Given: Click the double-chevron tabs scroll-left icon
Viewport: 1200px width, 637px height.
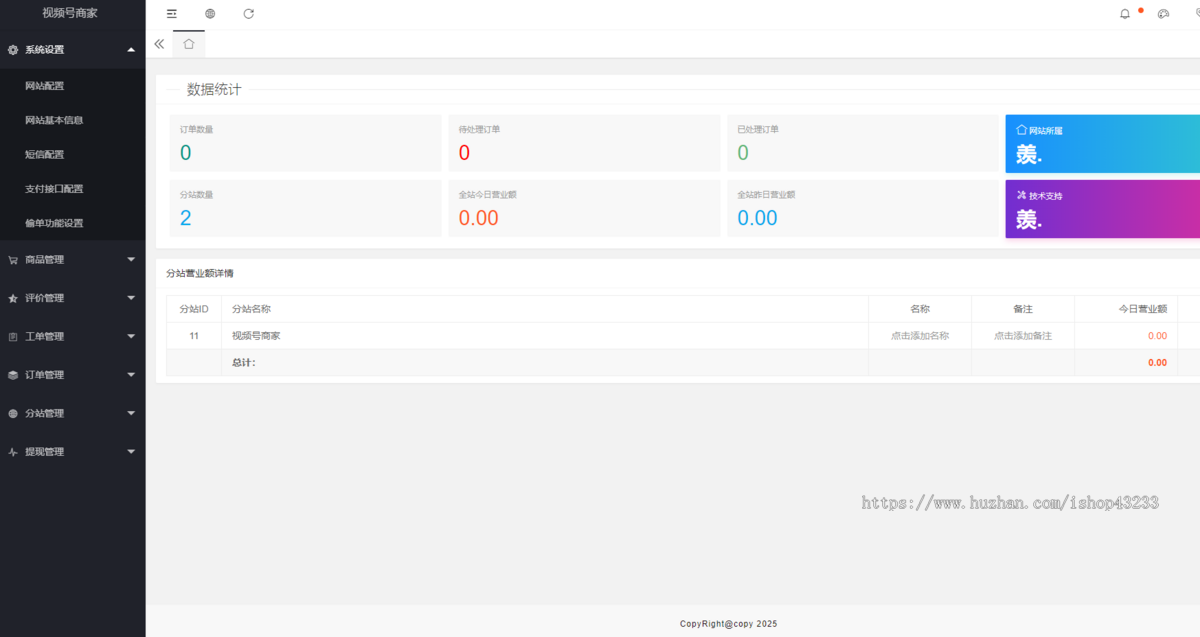Looking at the screenshot, I should tap(159, 44).
